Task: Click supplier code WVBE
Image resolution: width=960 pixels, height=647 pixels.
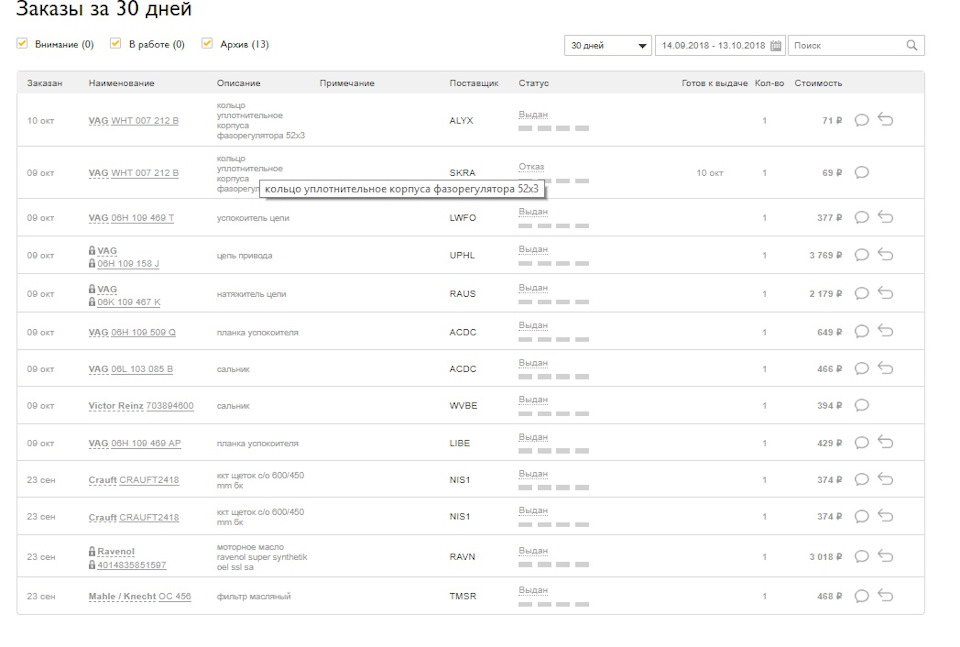Action: [463, 406]
